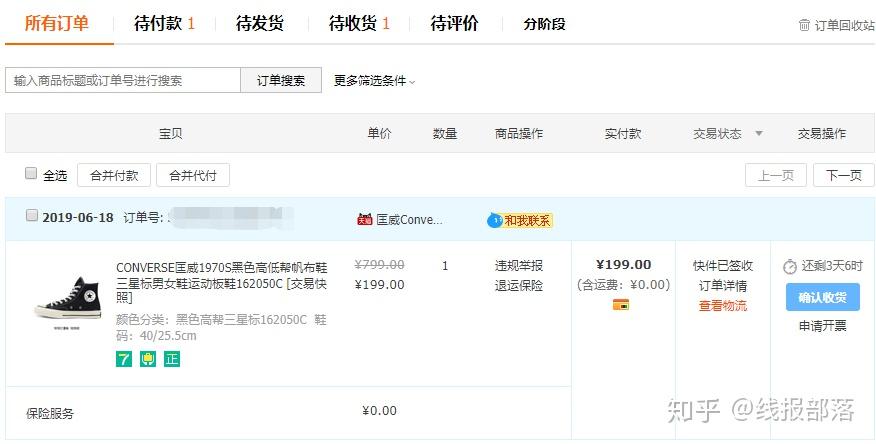Image resolution: width=876 pixels, height=444 pixels.
Task: Open the 待收货 tab
Action: pyautogui.click(x=359, y=23)
